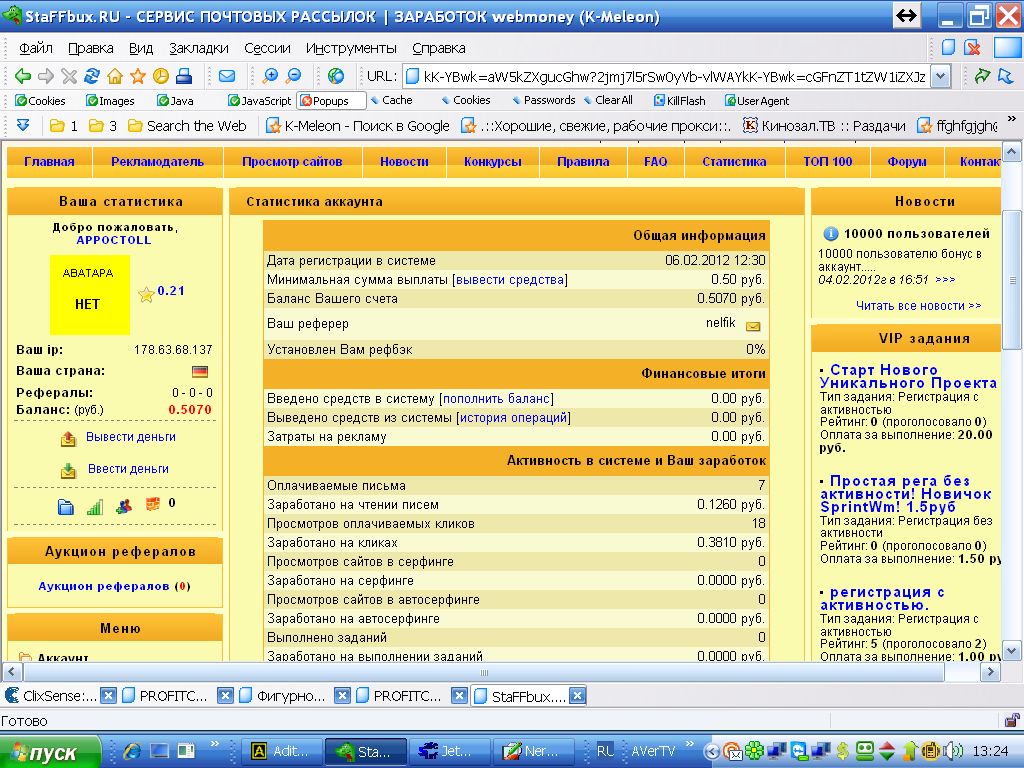1024x768 pixels.
Task: Click Читать все новости link
Action: (x=918, y=306)
